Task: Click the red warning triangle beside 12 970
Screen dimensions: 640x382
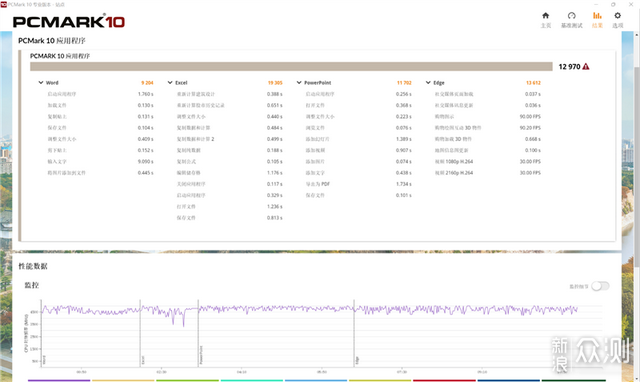Action: point(586,67)
